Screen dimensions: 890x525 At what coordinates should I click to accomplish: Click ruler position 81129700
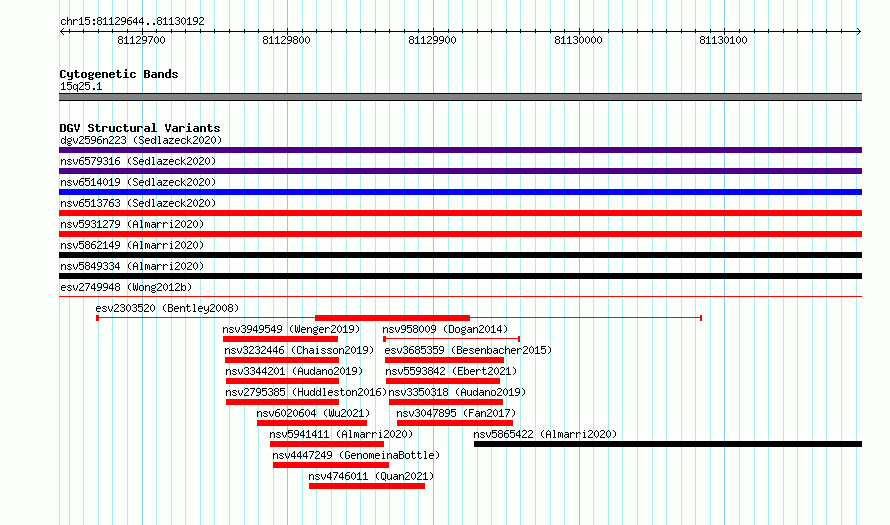141,40
